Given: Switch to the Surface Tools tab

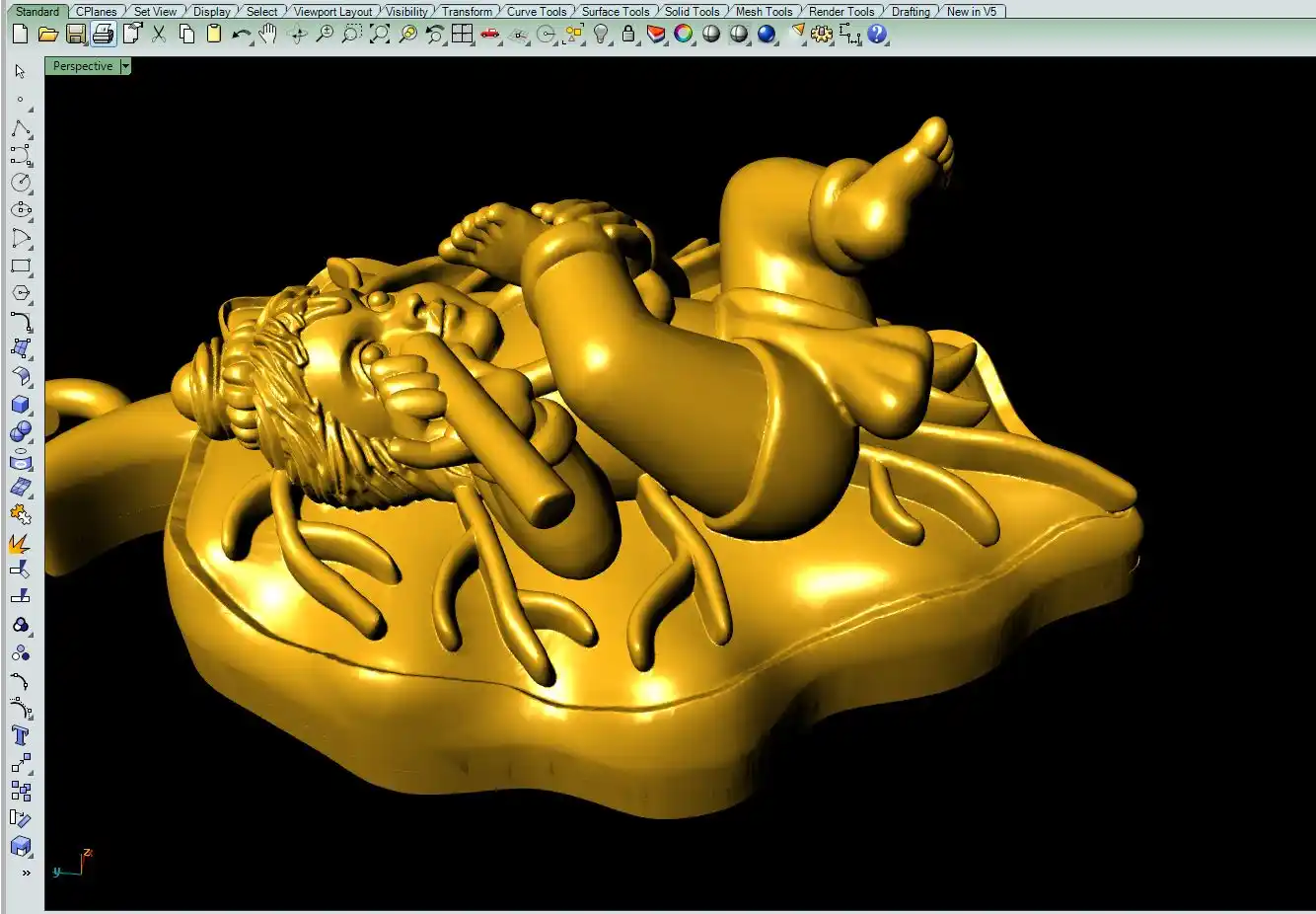Looking at the screenshot, I should click(x=615, y=12).
